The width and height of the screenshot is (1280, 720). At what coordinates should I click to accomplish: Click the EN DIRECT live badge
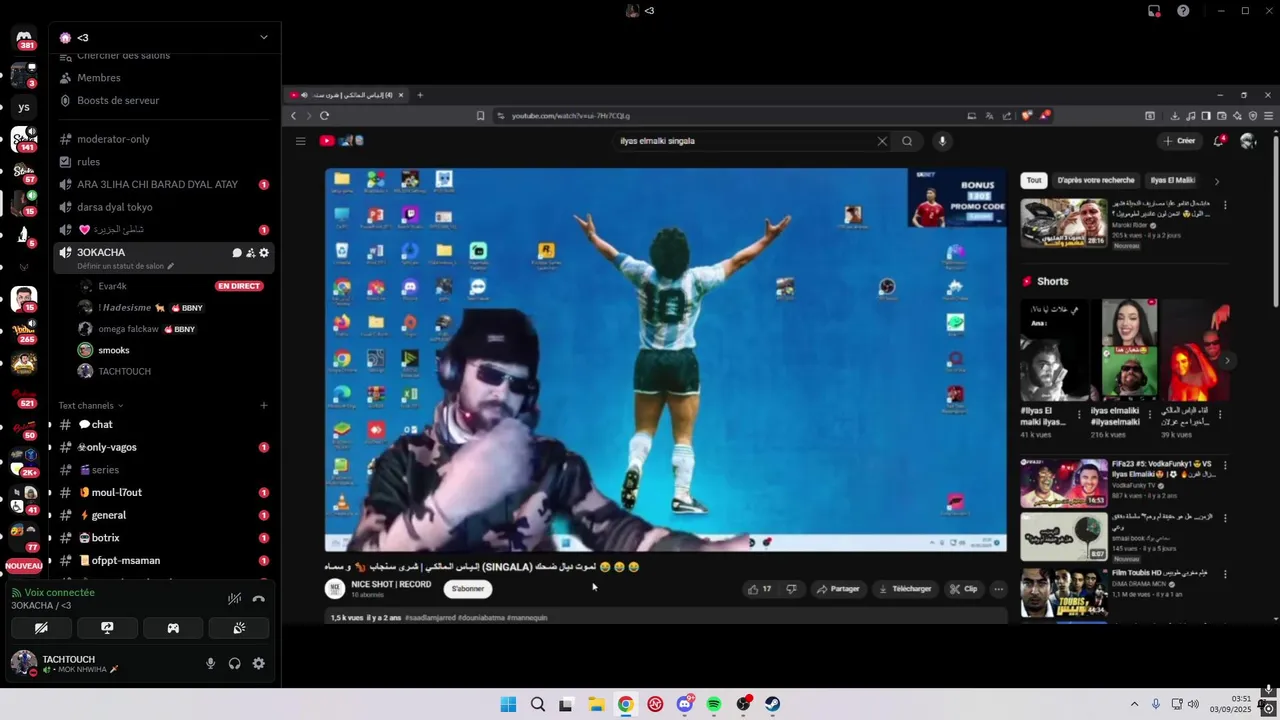click(x=239, y=286)
